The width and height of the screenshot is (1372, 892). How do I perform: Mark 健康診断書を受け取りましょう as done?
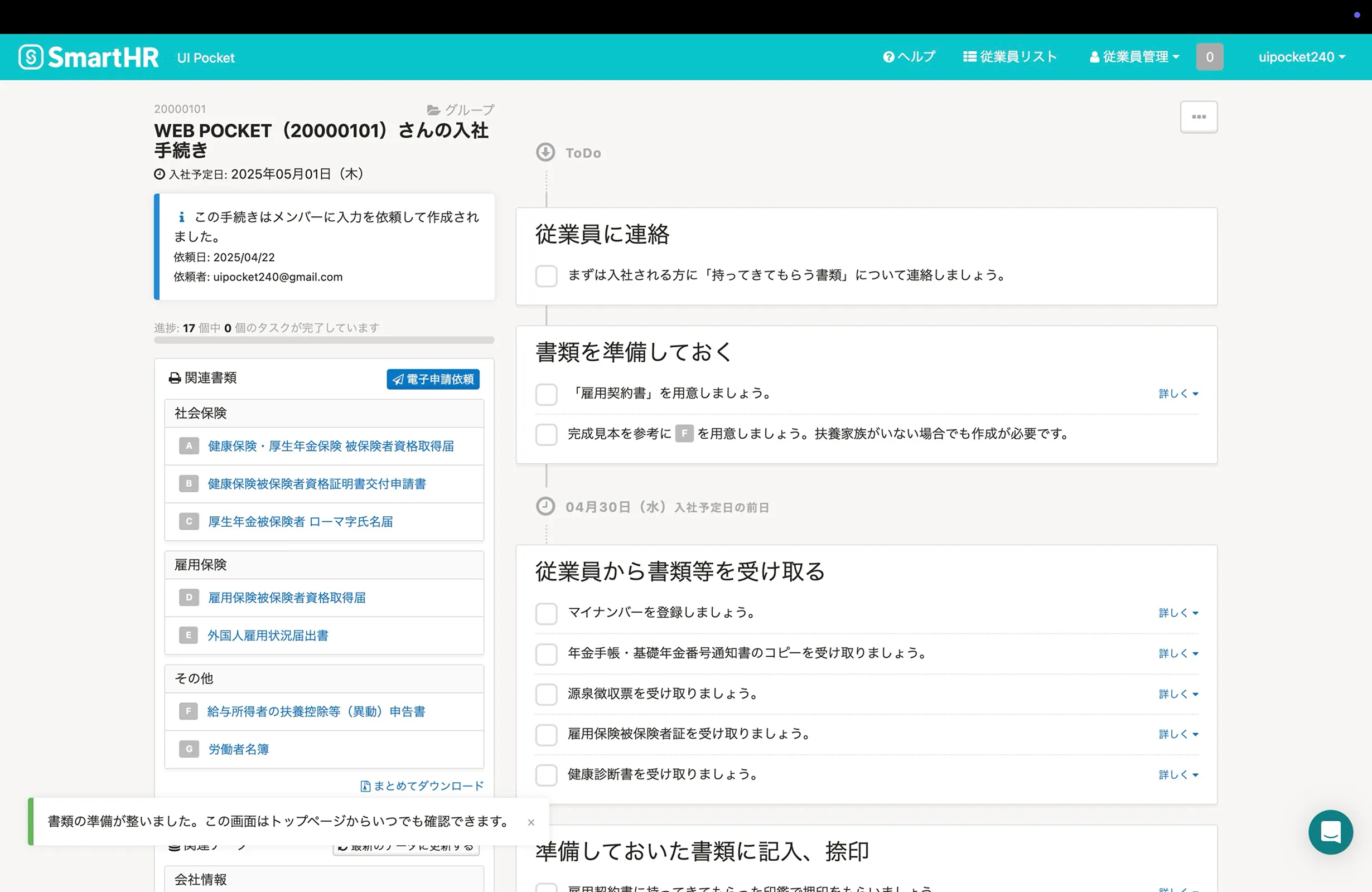[x=546, y=775]
